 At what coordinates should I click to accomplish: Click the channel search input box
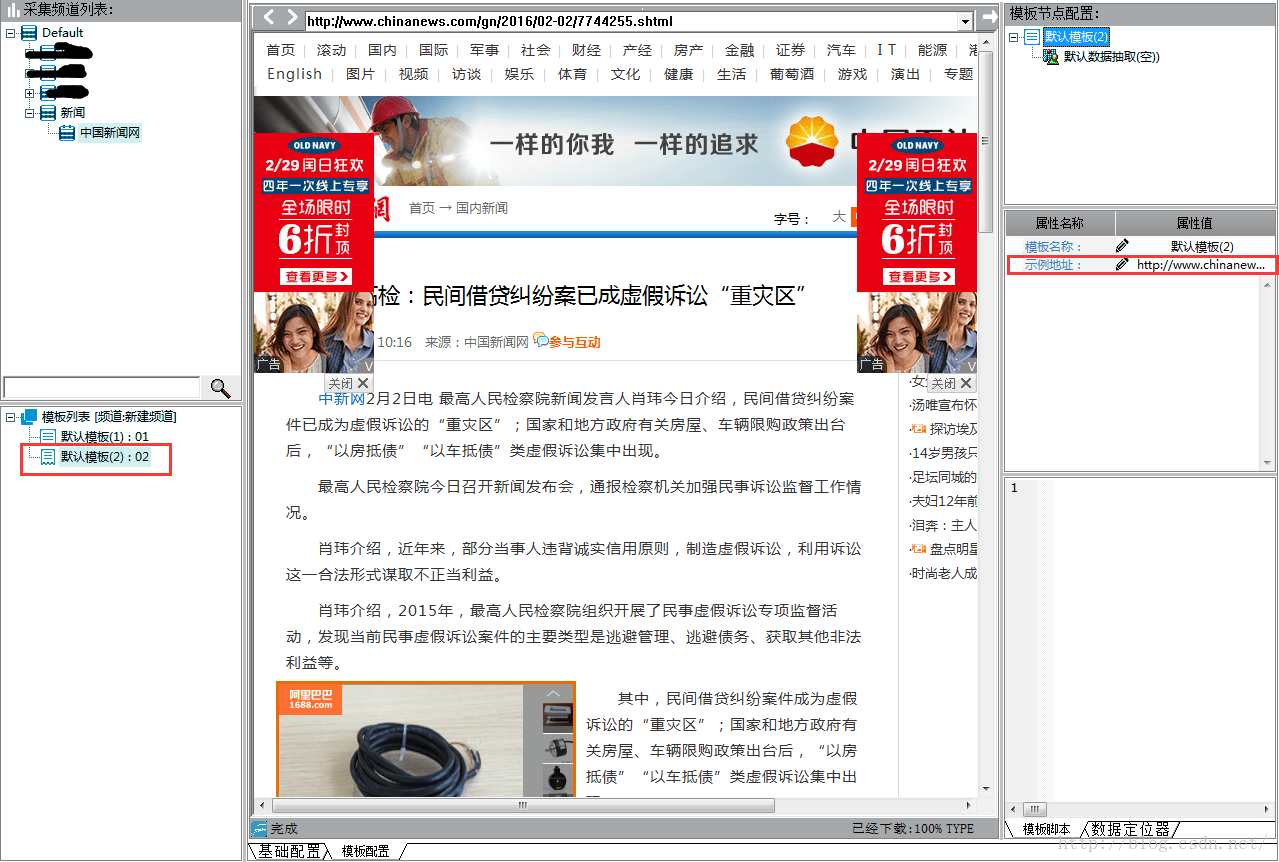pos(102,388)
